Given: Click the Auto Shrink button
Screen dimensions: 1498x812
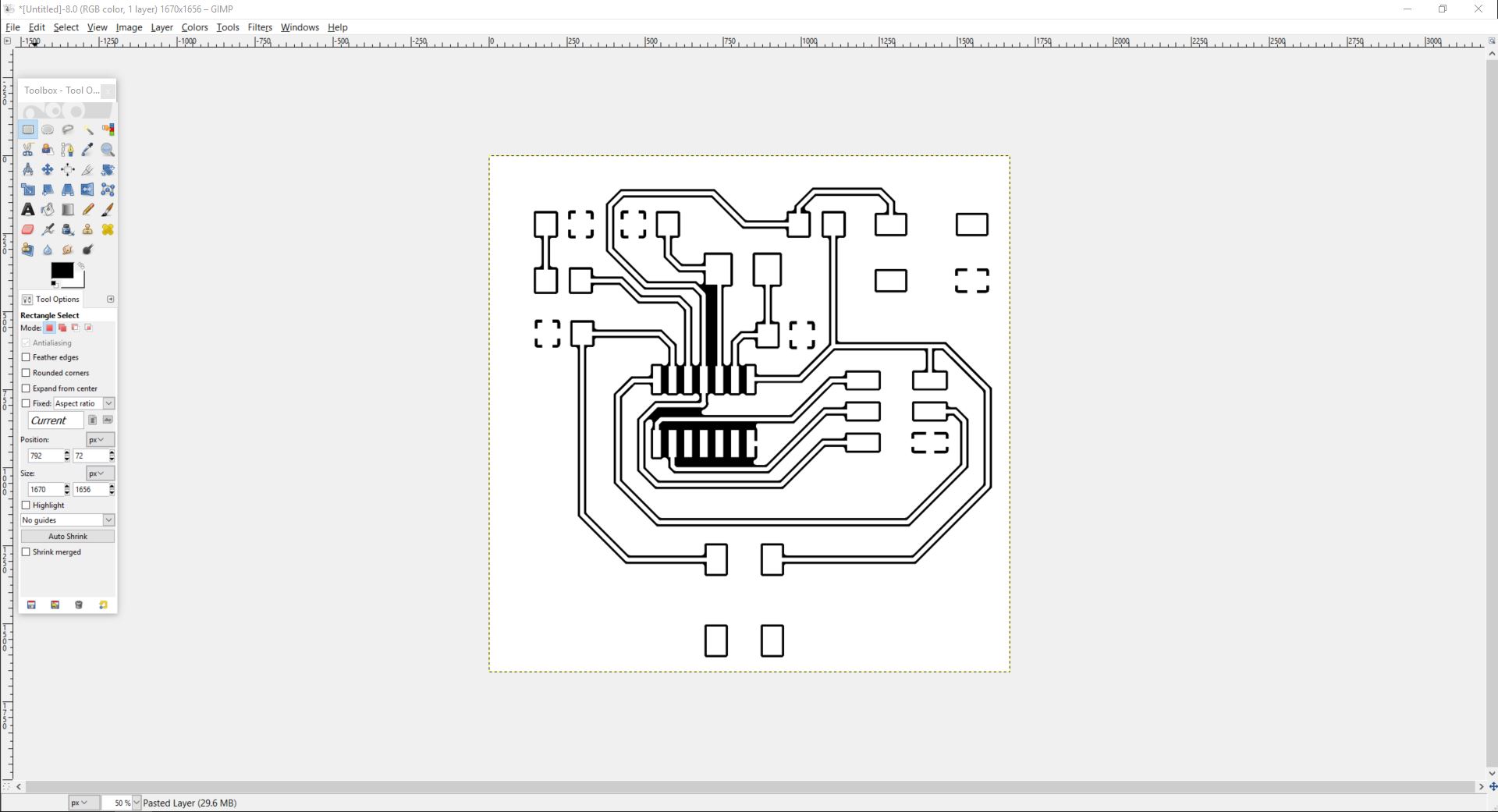Looking at the screenshot, I should point(68,537).
